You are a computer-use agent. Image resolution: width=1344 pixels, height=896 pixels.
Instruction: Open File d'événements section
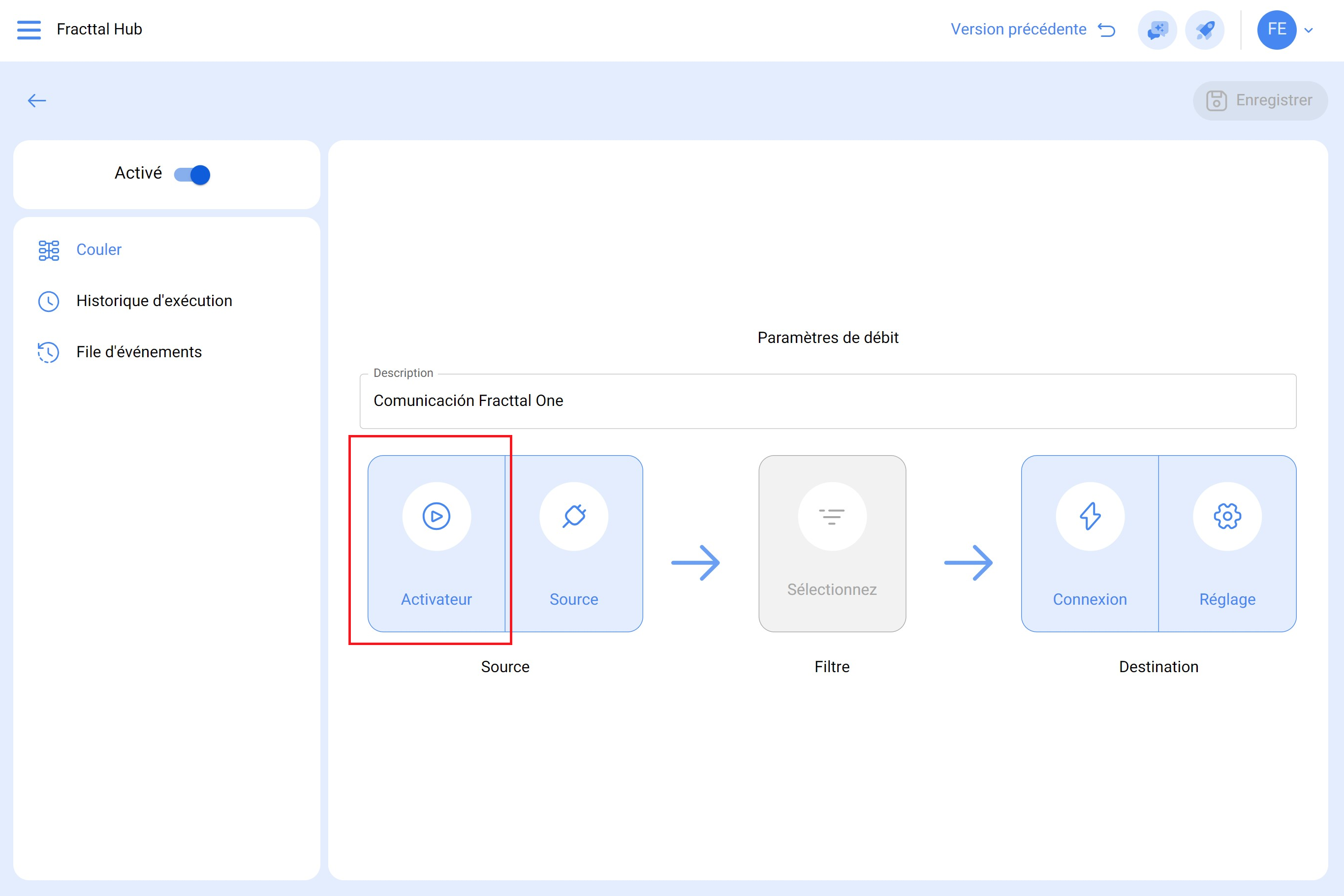[166, 352]
